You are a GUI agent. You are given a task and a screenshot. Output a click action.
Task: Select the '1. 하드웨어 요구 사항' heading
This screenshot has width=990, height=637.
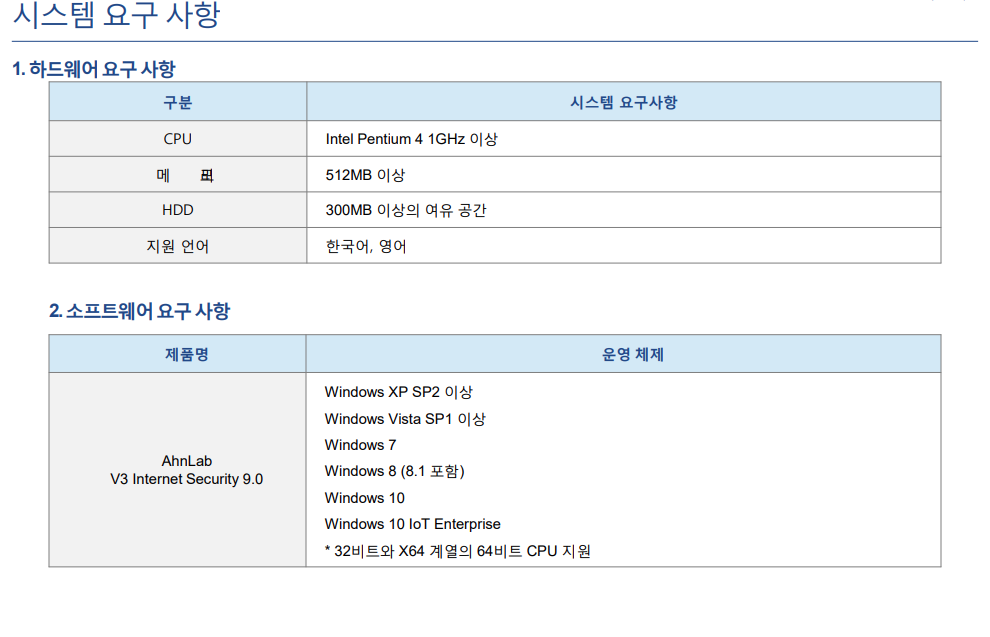pyautogui.click(x=93, y=69)
